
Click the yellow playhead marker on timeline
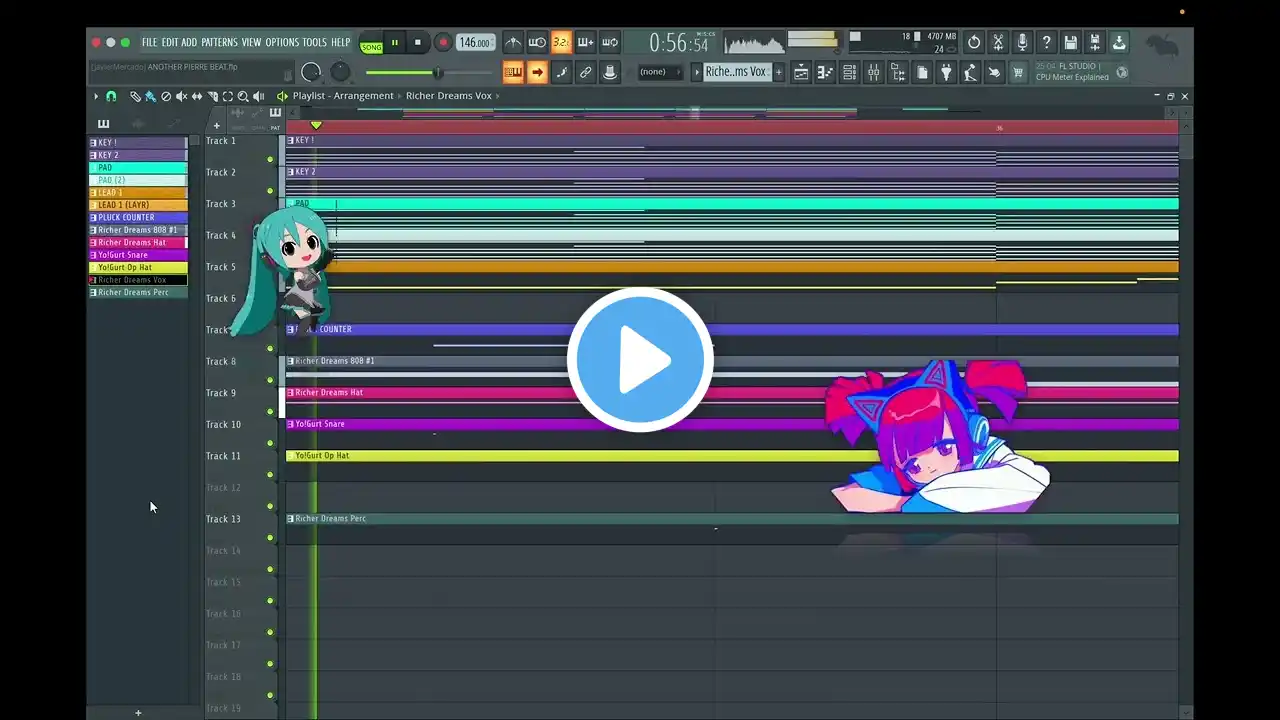pos(316,125)
